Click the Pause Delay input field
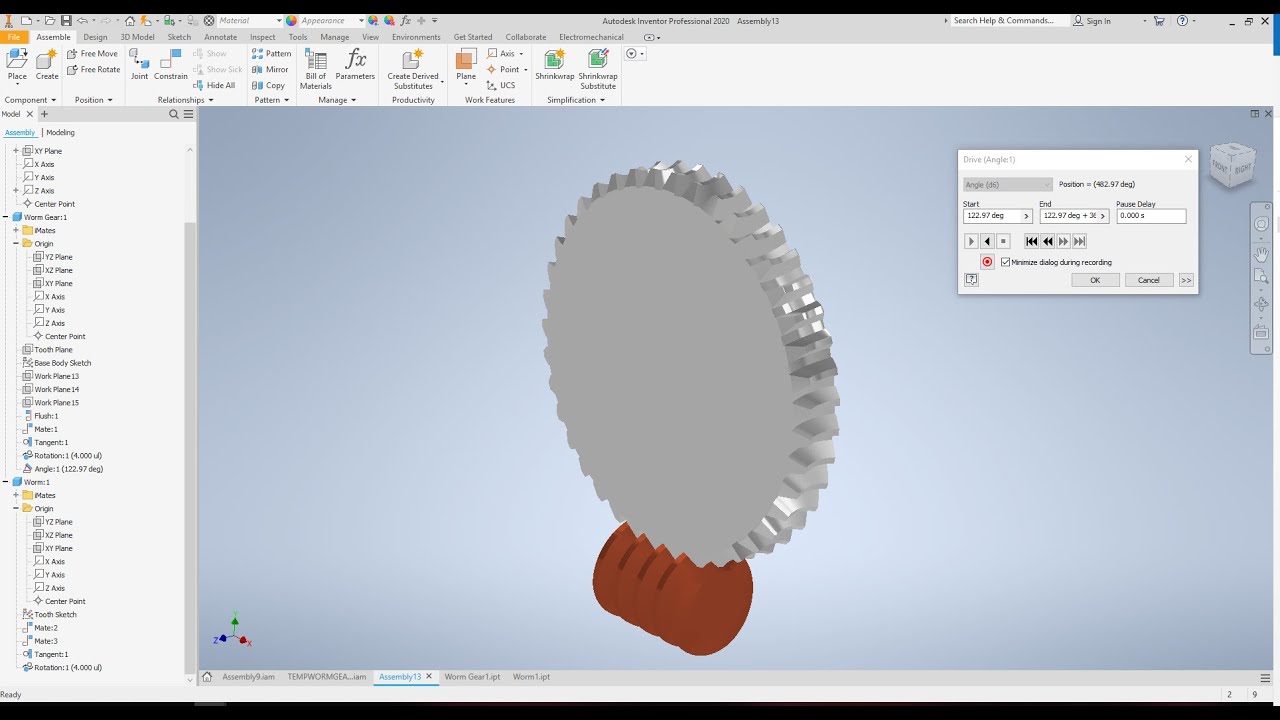1280x720 pixels. [x=1151, y=216]
